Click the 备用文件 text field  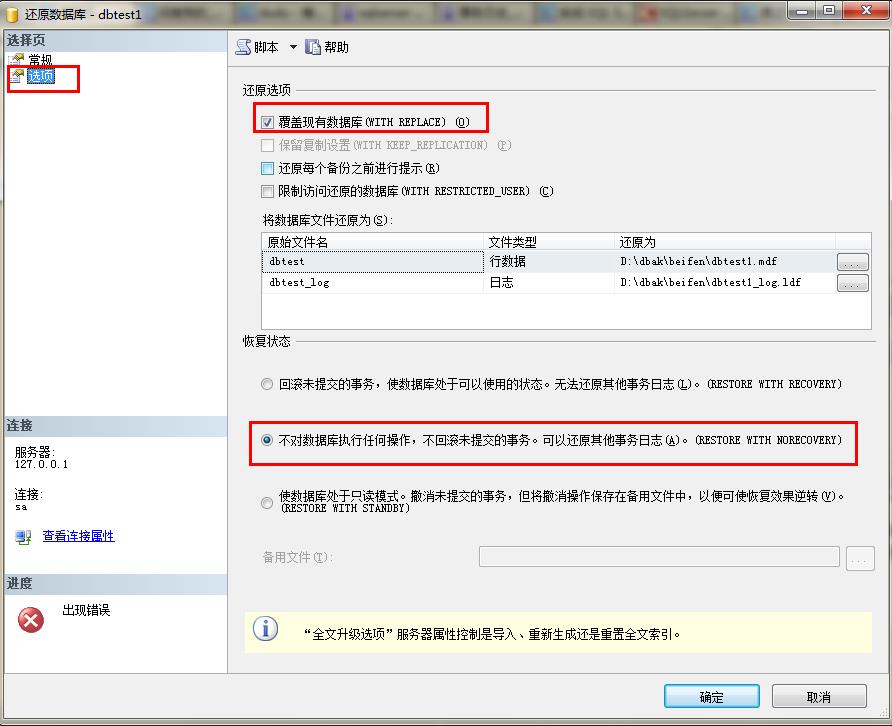(659, 556)
